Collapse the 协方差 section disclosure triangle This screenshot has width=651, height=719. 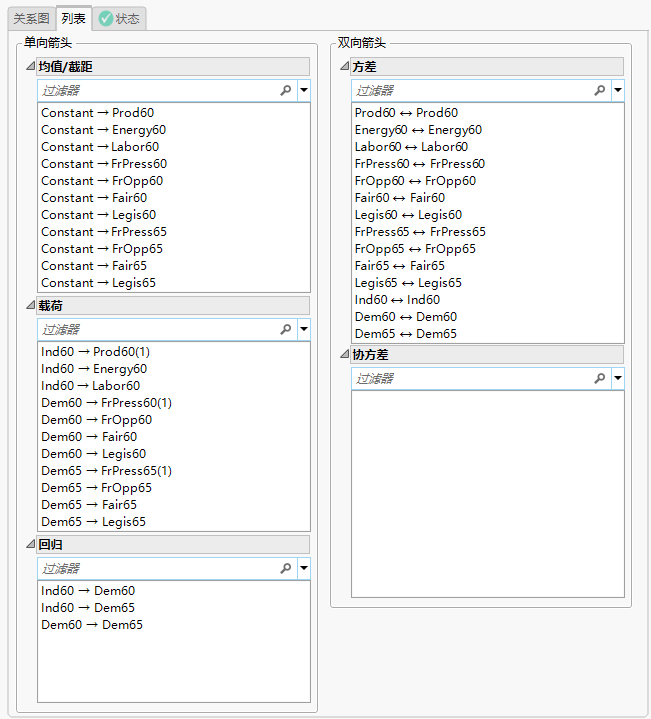pyautogui.click(x=344, y=355)
